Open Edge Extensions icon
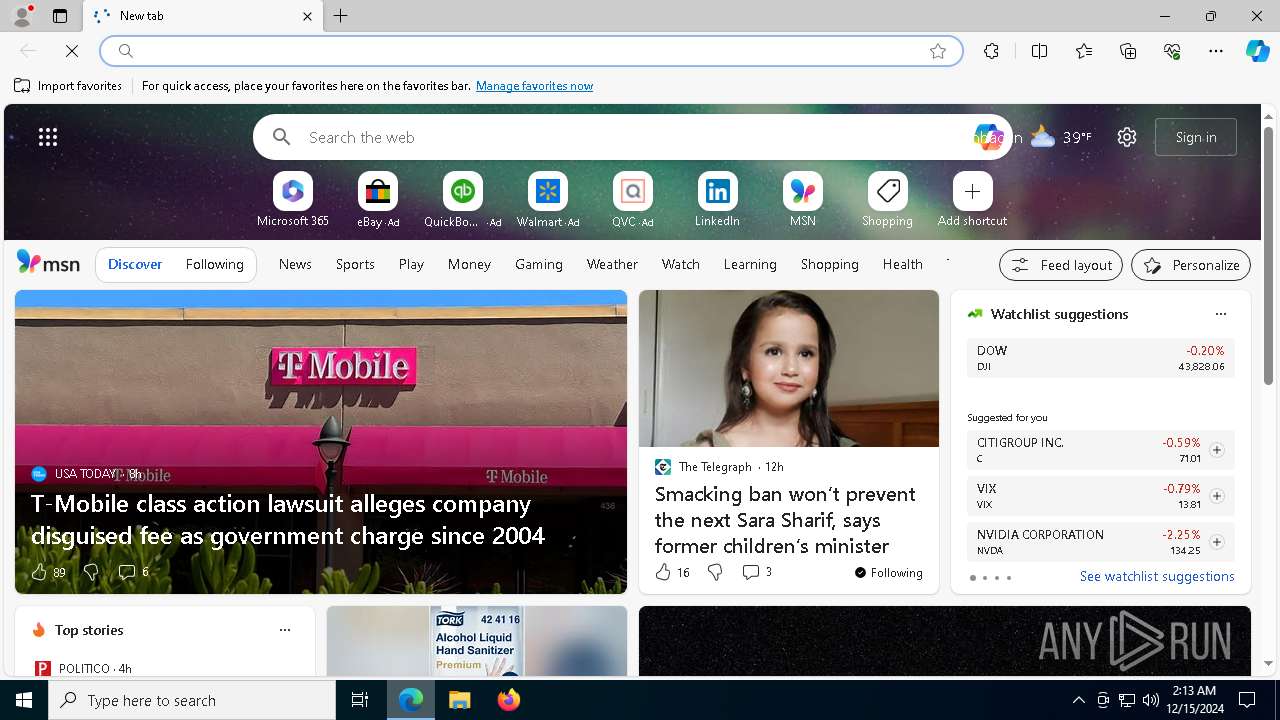The width and height of the screenshot is (1280, 720). (991, 51)
